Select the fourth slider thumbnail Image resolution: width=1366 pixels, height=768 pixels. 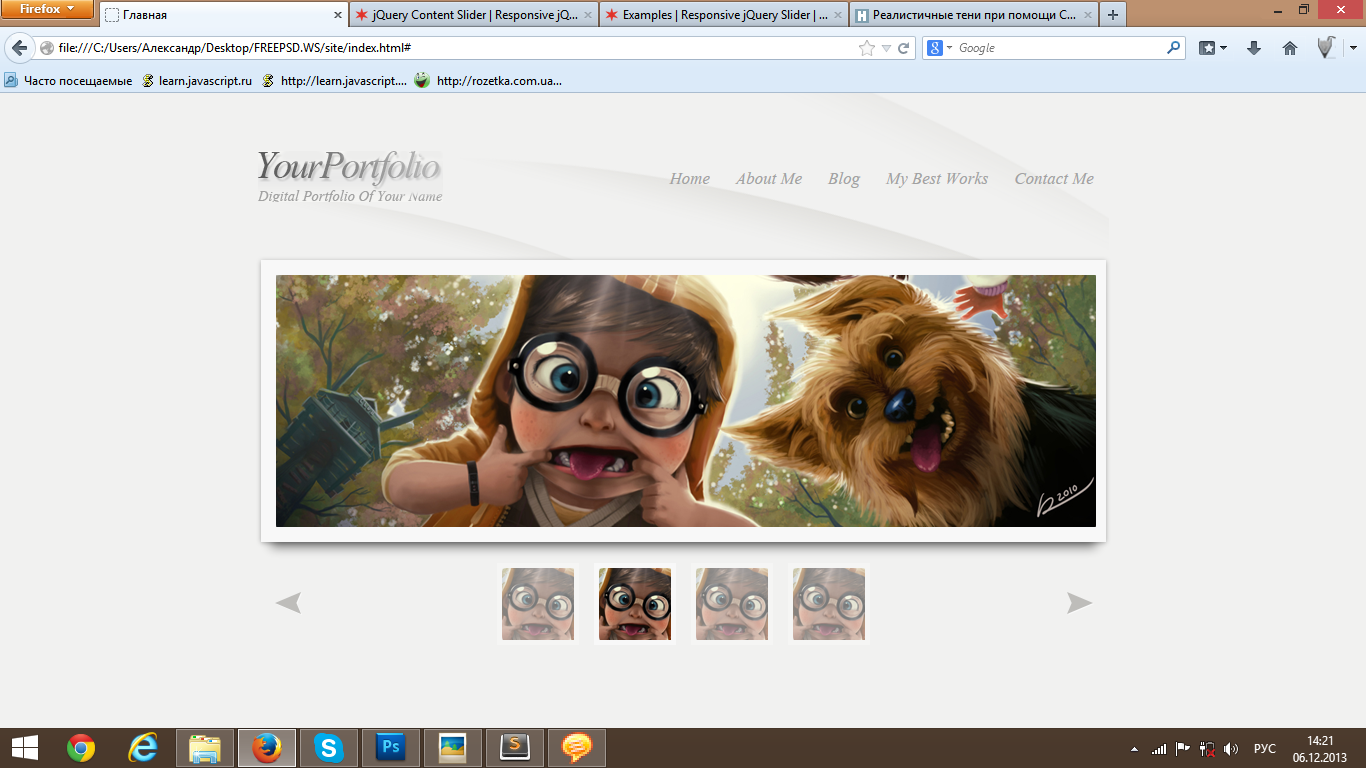tap(829, 604)
